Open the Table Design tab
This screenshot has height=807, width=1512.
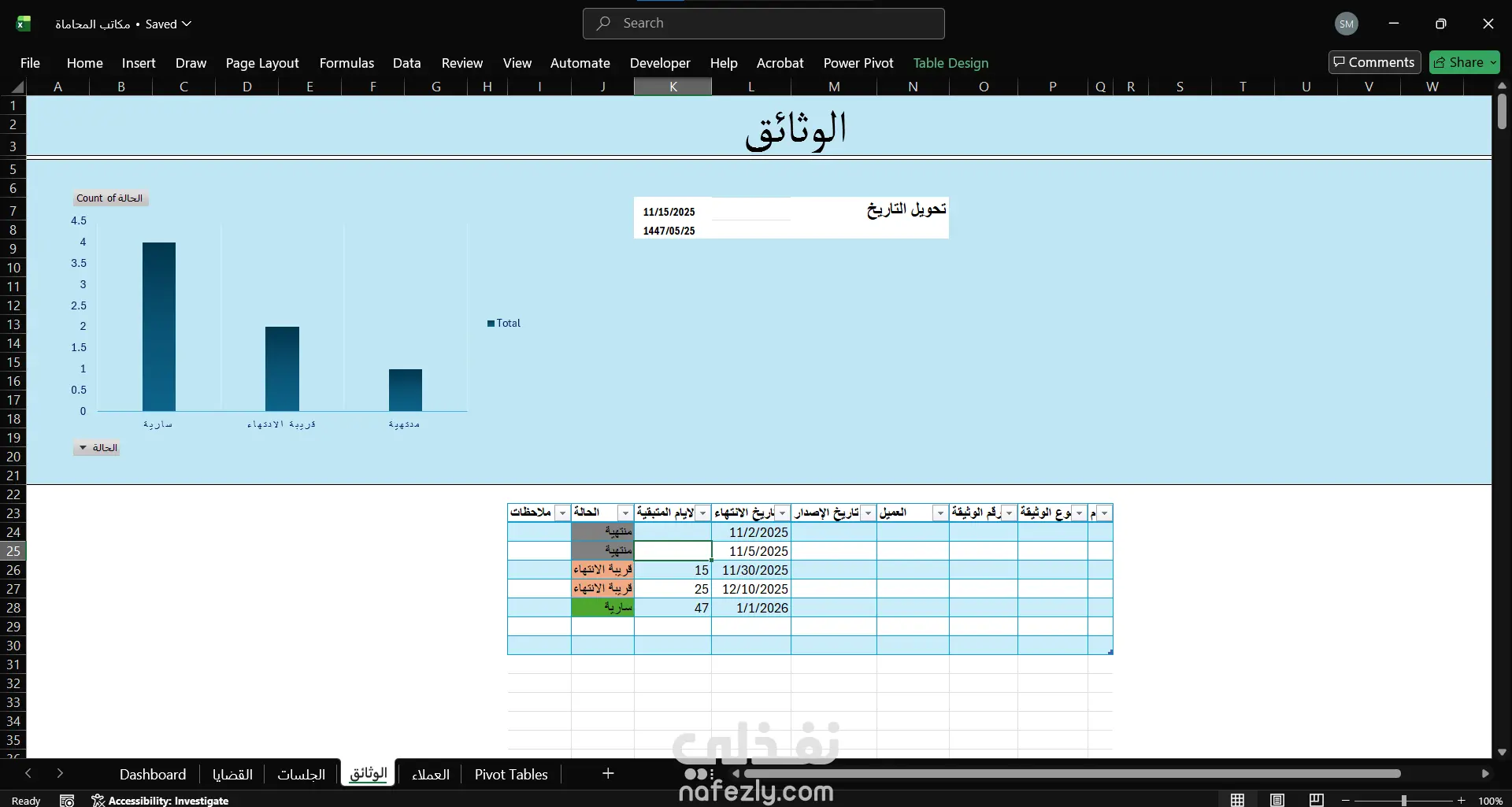(x=951, y=63)
